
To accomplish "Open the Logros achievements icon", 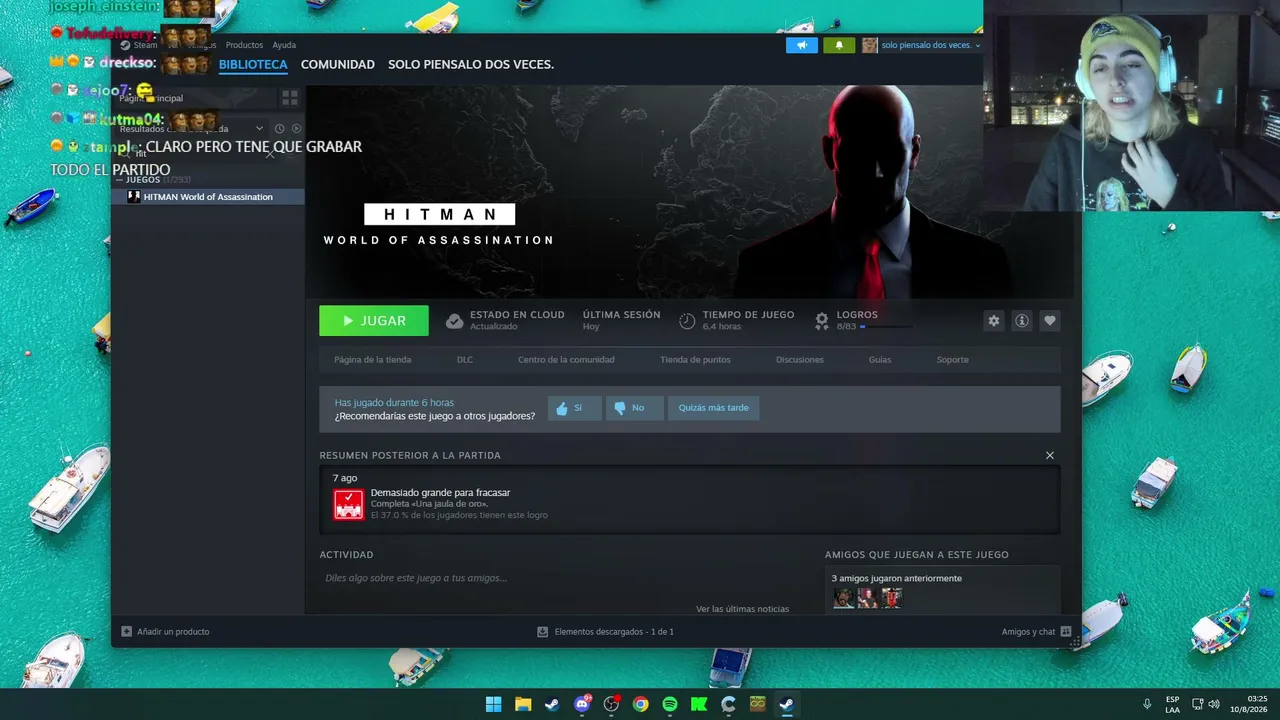I will [822, 321].
